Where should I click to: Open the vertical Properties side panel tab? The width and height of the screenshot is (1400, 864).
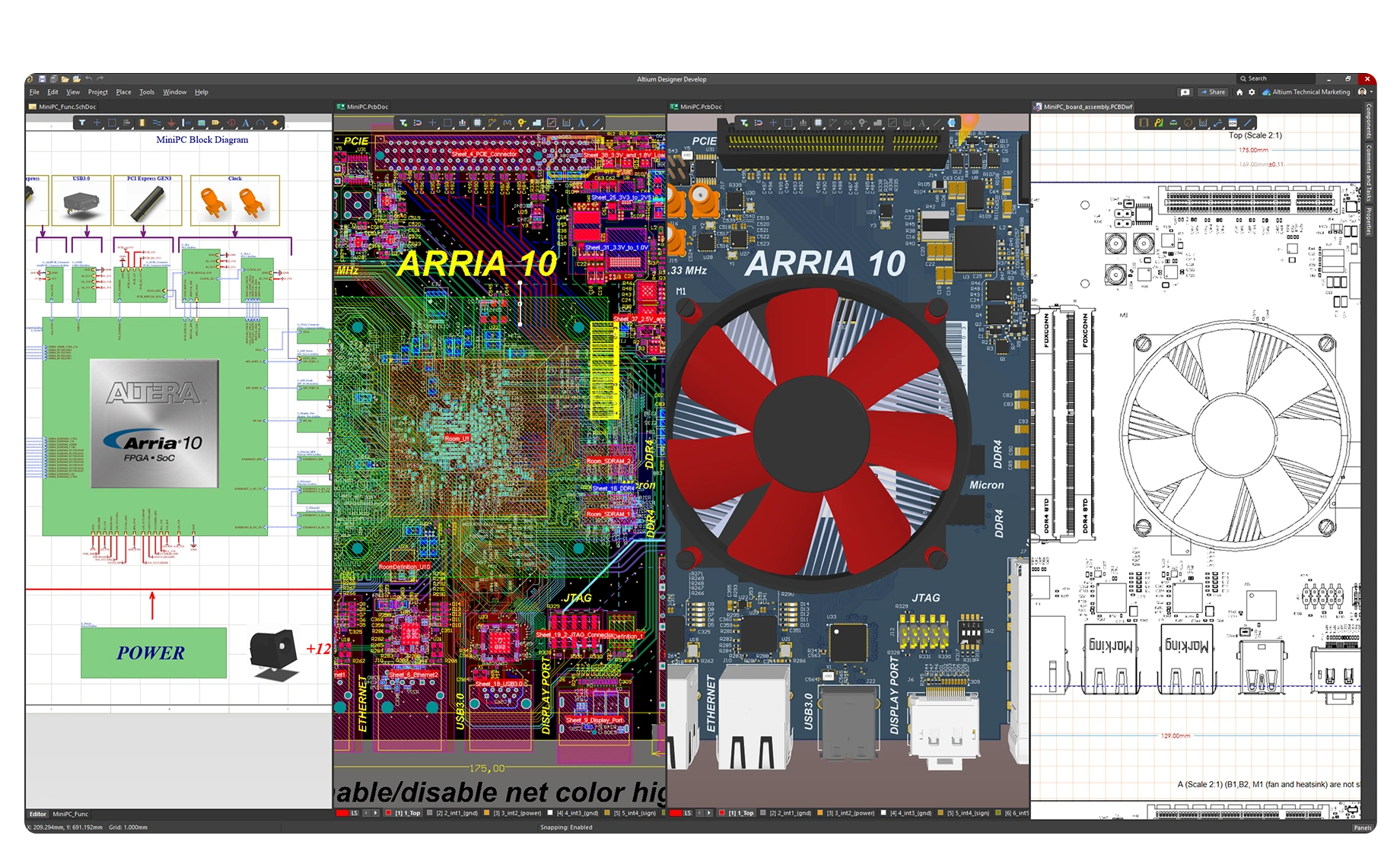(1368, 221)
